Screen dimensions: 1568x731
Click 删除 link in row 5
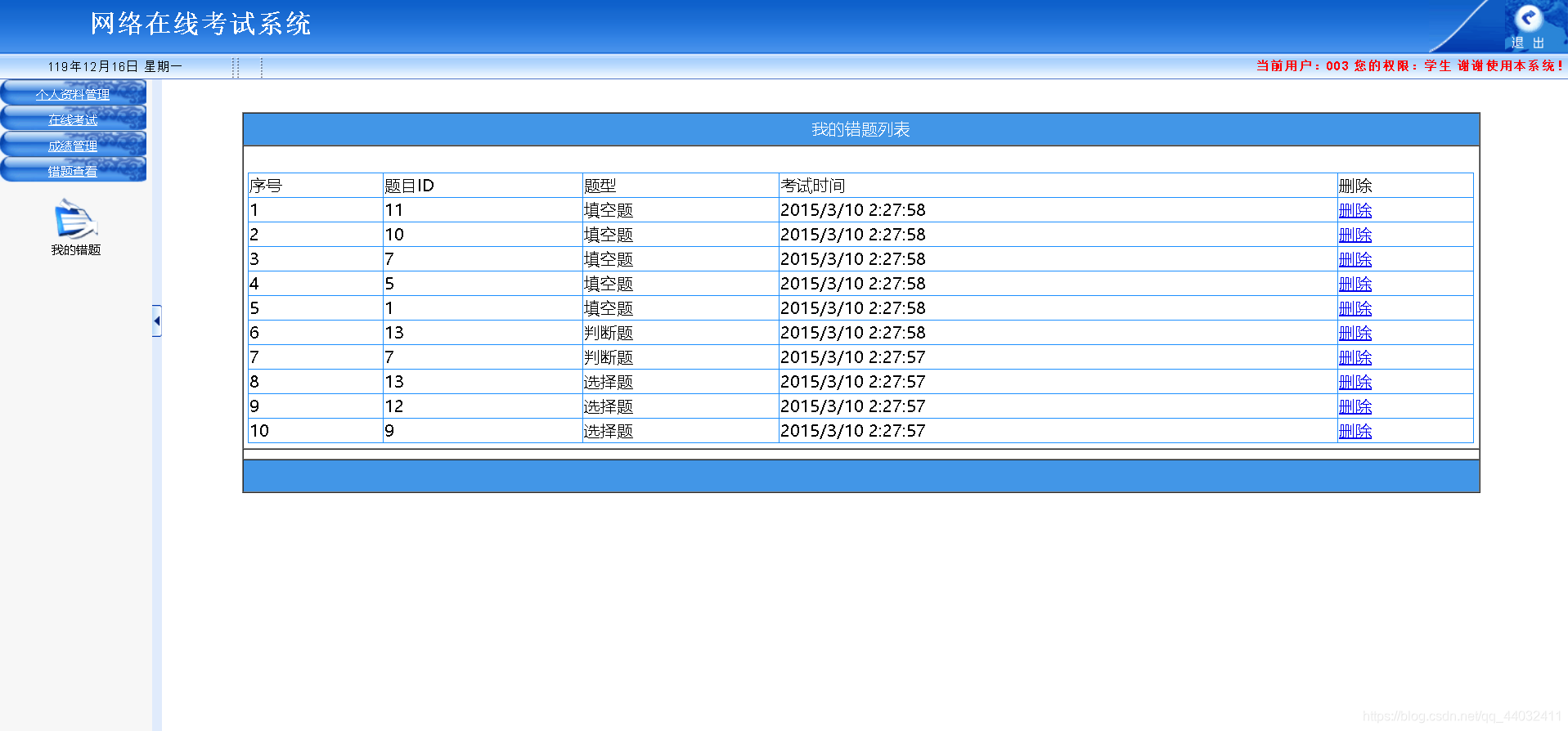click(1355, 308)
